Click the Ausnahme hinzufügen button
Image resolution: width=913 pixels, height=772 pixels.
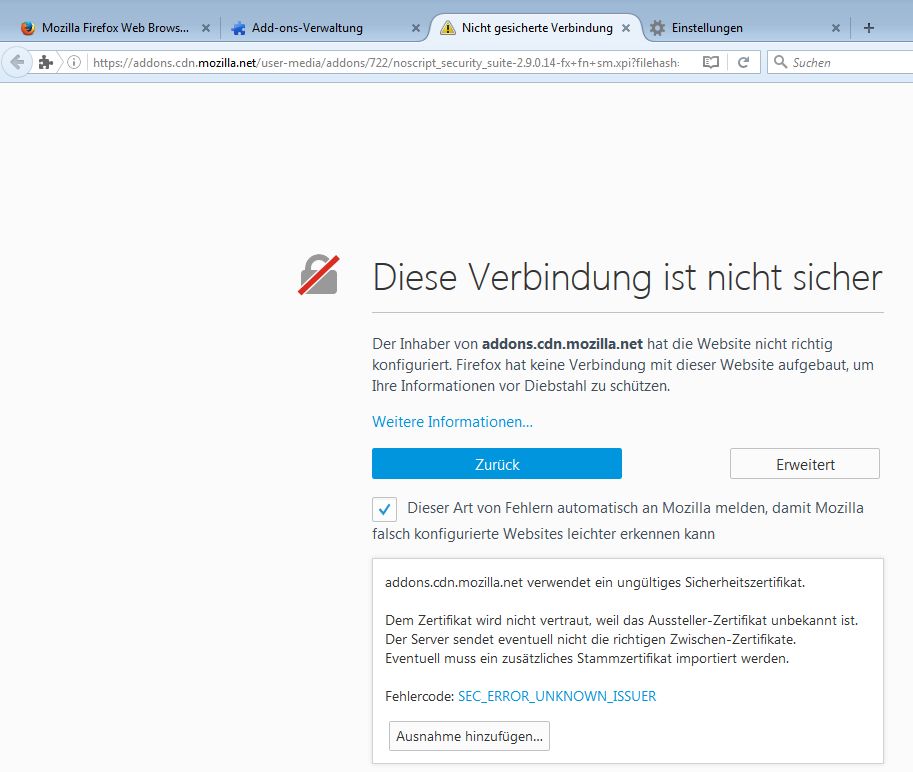[x=469, y=736]
